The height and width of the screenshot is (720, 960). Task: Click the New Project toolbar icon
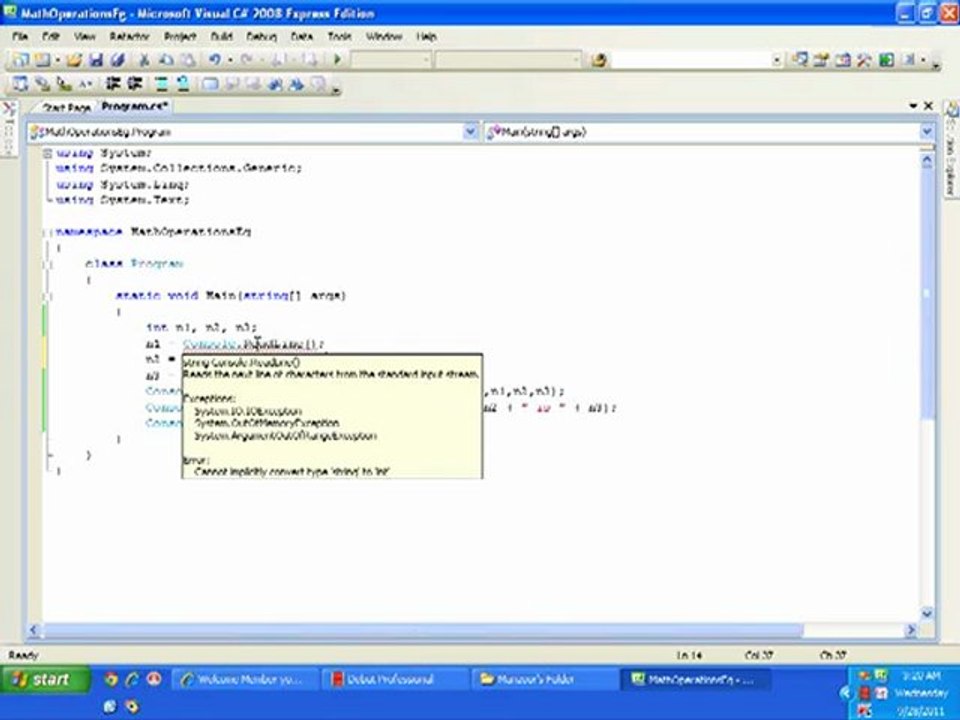(x=20, y=59)
